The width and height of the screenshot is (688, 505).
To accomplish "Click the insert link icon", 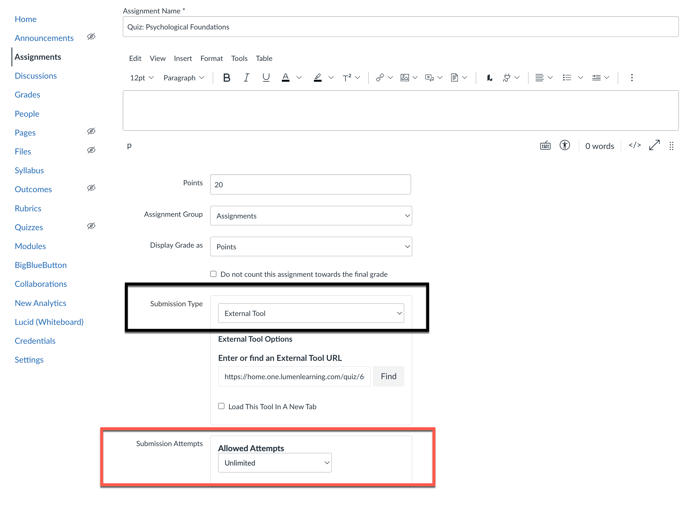I will coord(380,78).
